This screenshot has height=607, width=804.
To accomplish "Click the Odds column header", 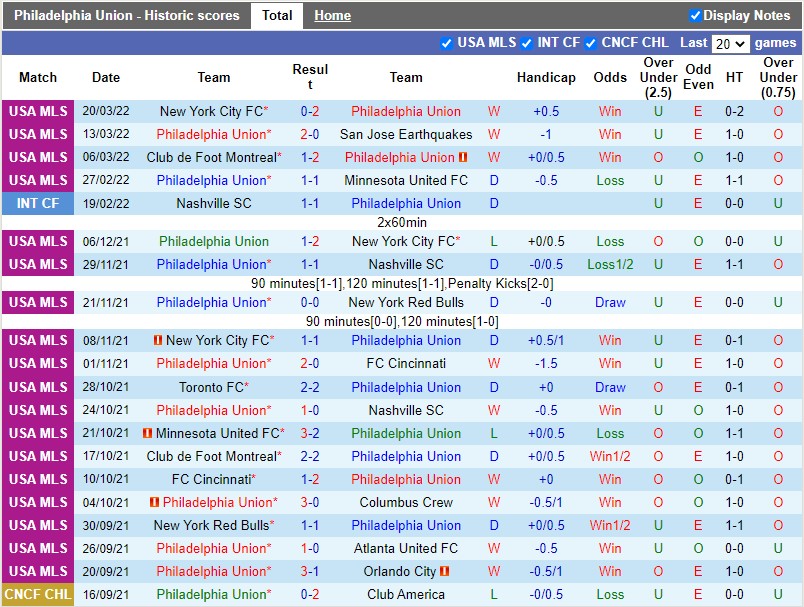I will [610, 77].
